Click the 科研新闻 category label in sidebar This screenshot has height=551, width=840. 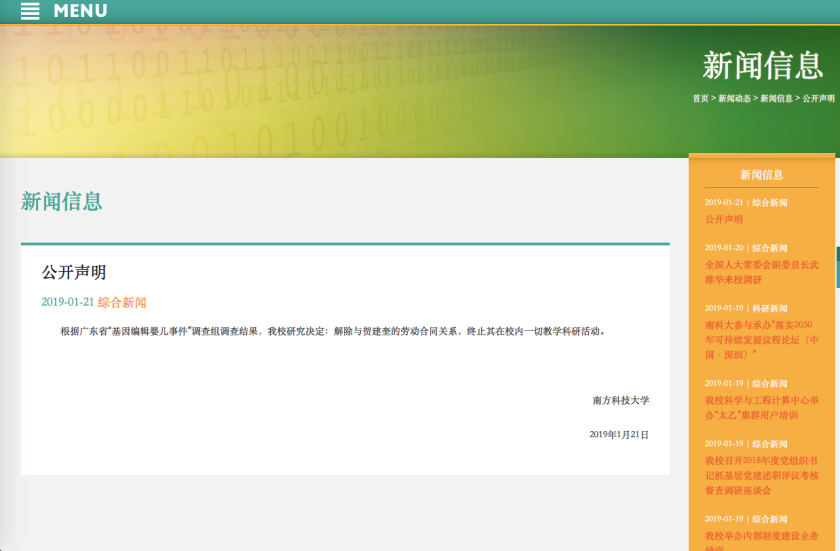point(770,308)
